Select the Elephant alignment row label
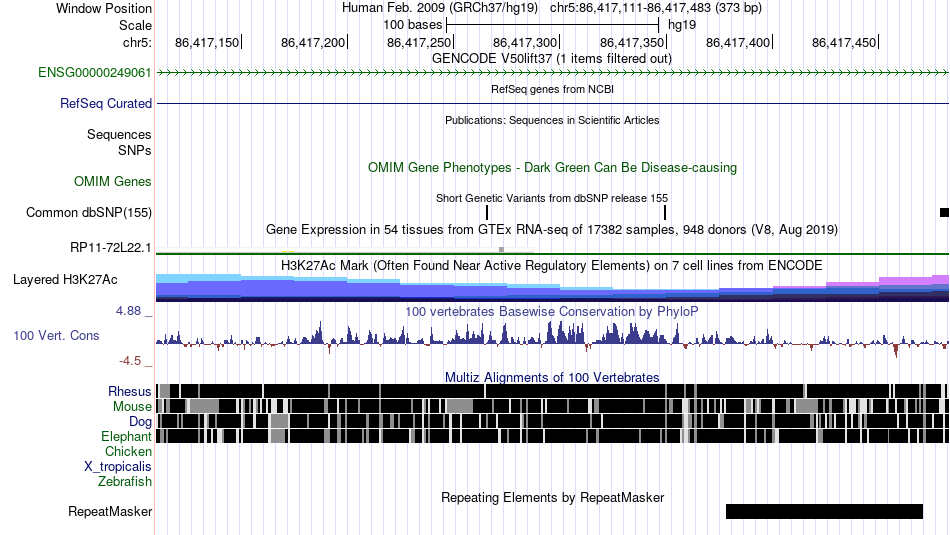The height and width of the screenshot is (535, 950). coord(126,436)
